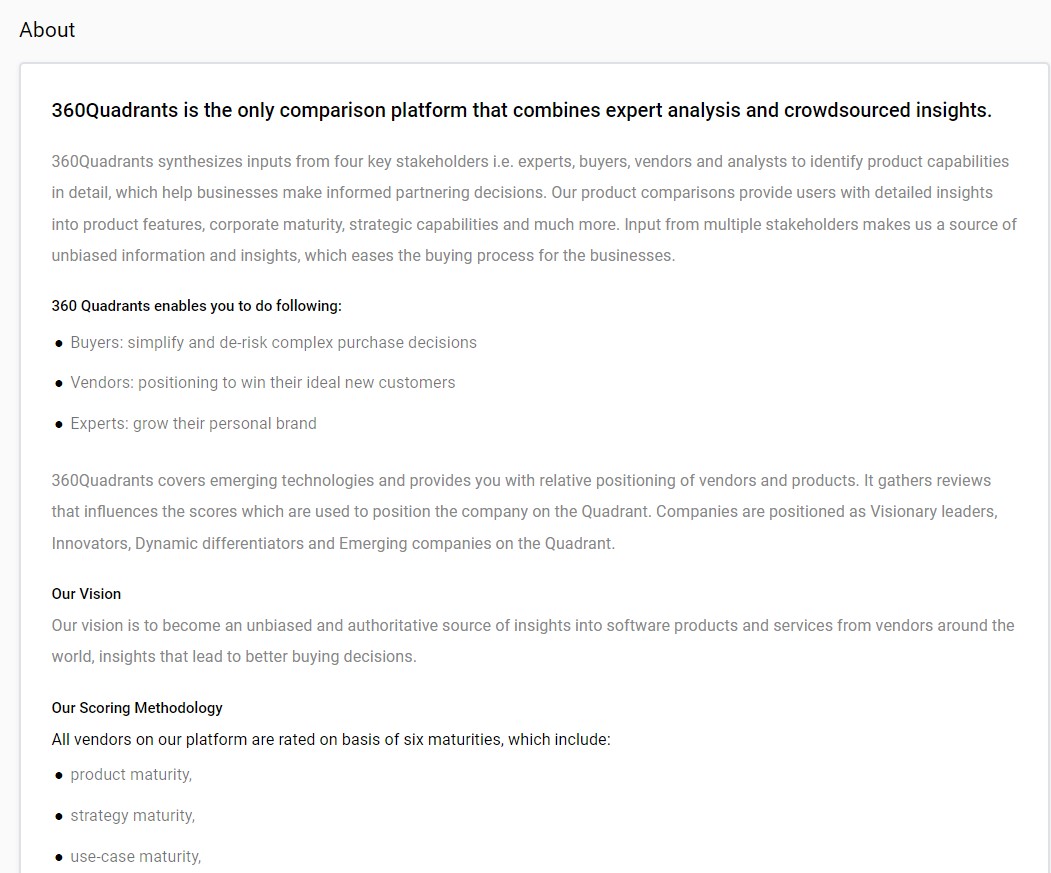
Task: Click 'All vendors on our platform' sentence
Action: point(331,740)
